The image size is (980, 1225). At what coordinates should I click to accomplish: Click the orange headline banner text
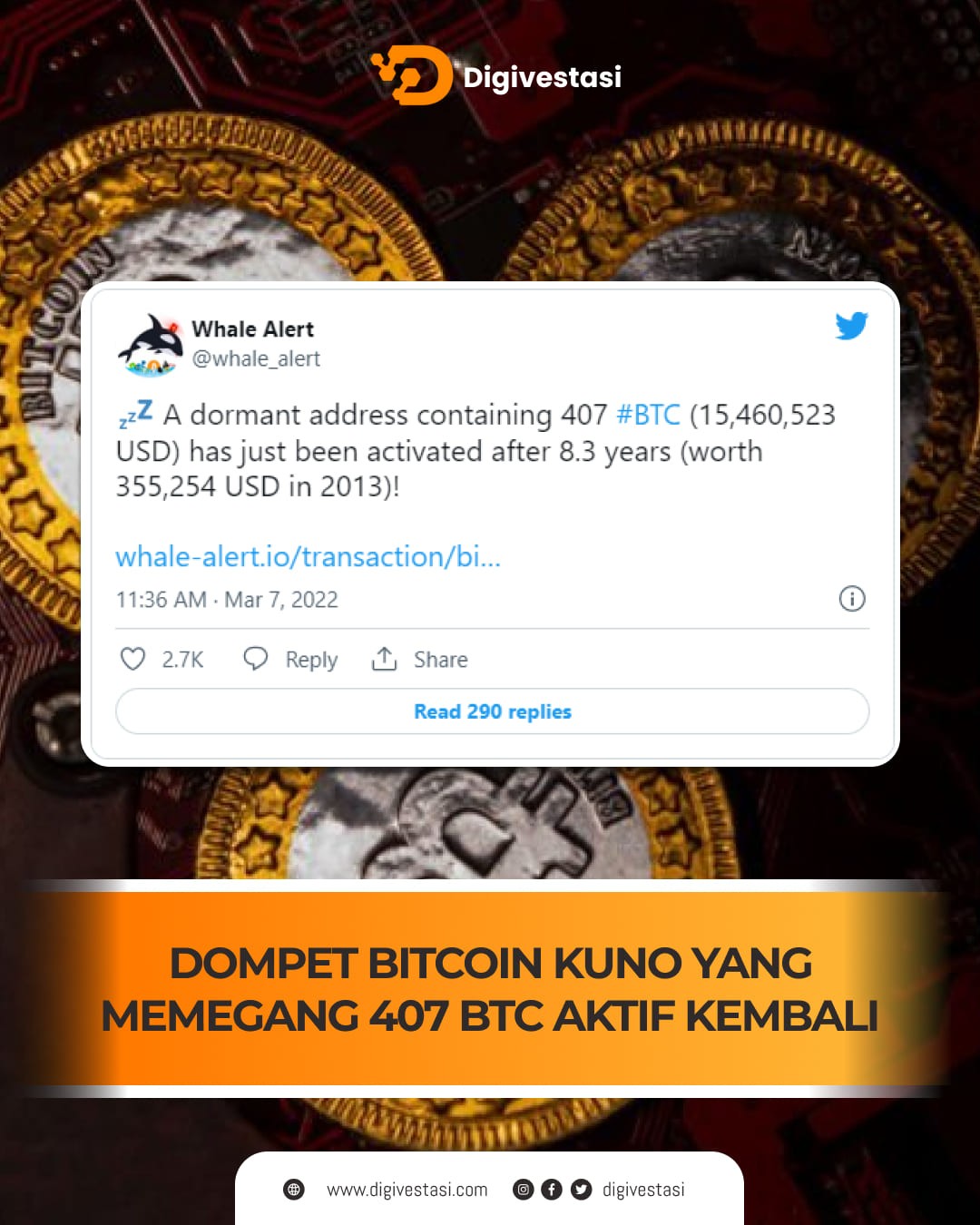[x=490, y=989]
